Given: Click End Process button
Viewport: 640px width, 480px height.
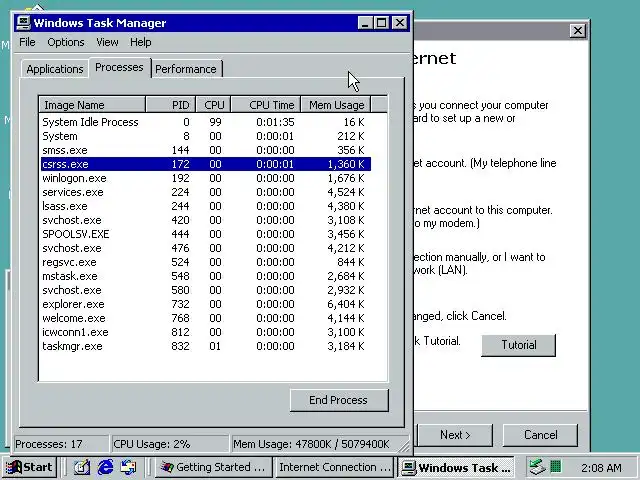Looking at the screenshot, I should (x=339, y=400).
